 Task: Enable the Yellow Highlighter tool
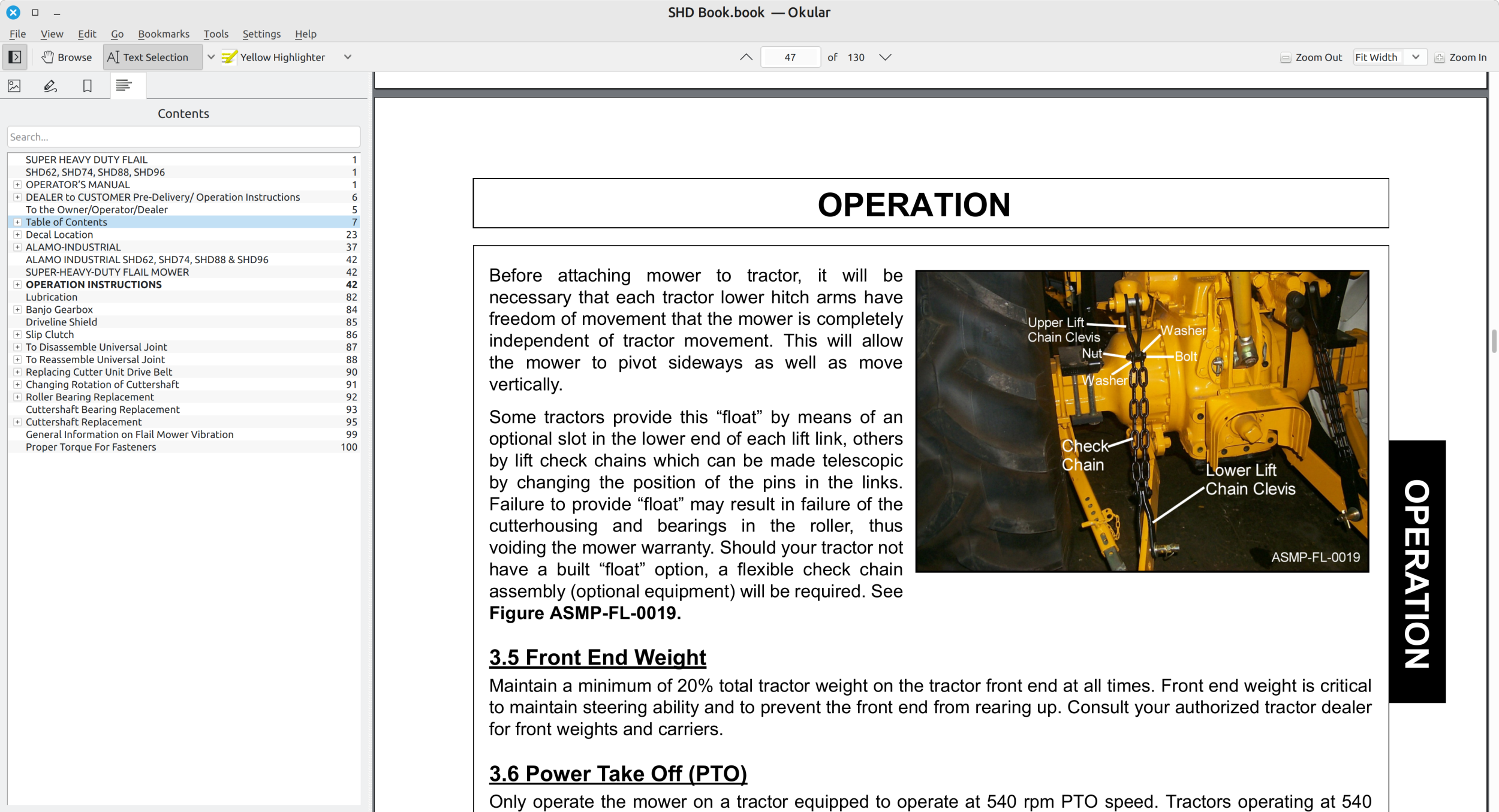273,57
